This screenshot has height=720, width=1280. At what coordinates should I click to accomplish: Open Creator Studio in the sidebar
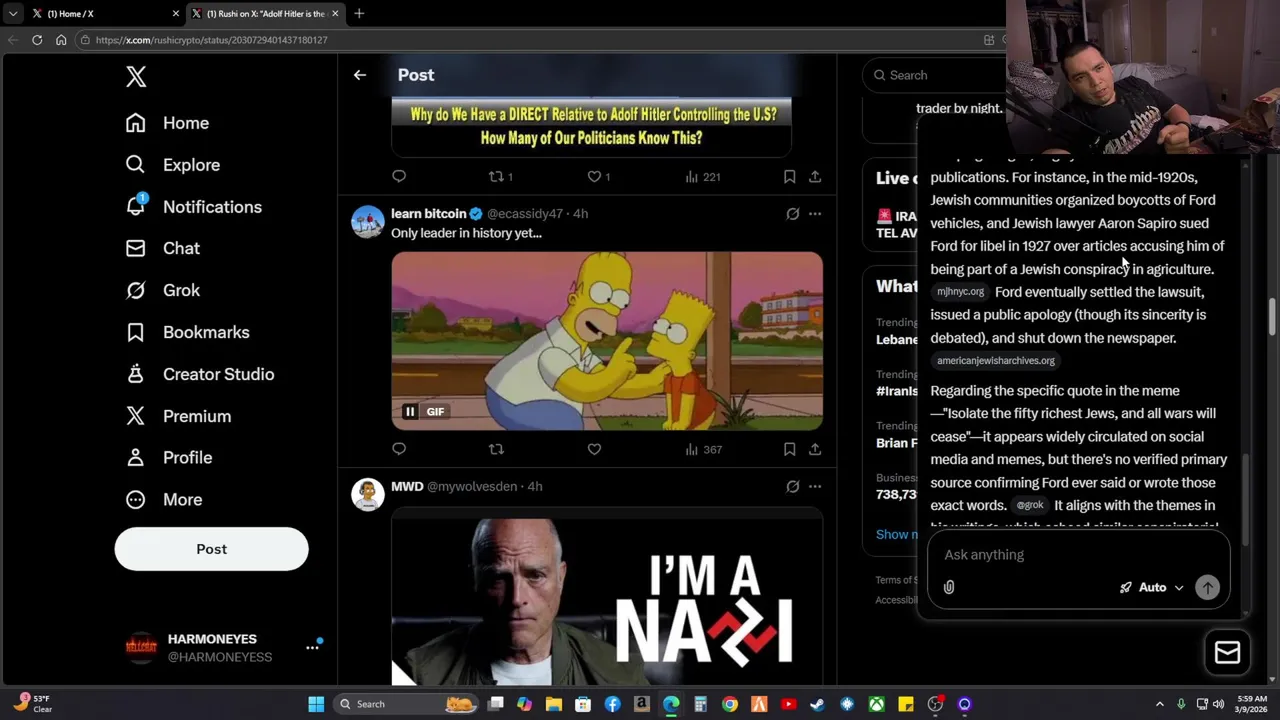click(199, 374)
